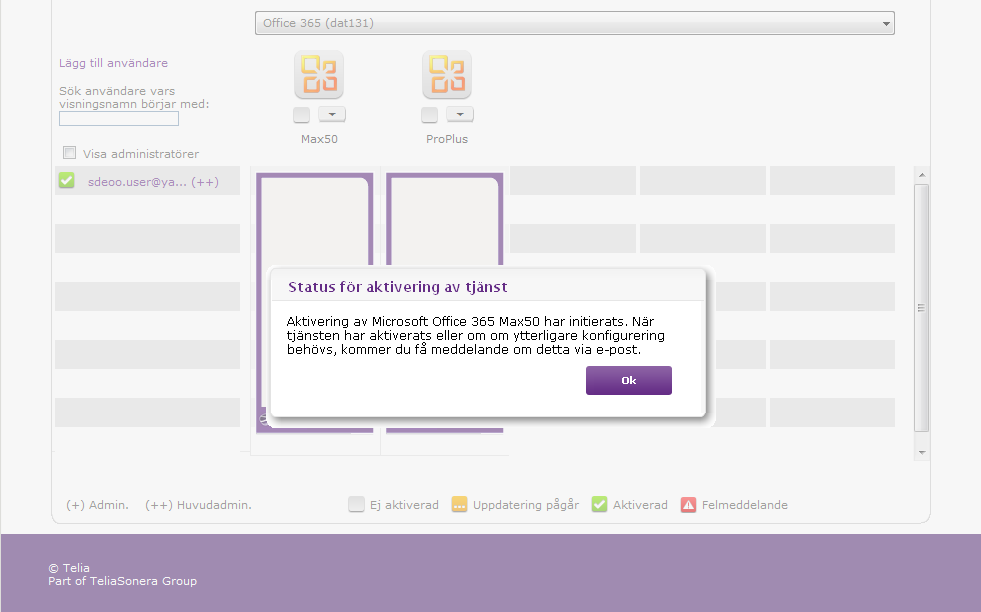981x612 pixels.
Task: Toggle the checkbox under the ProPlus icon
Action: (429, 115)
